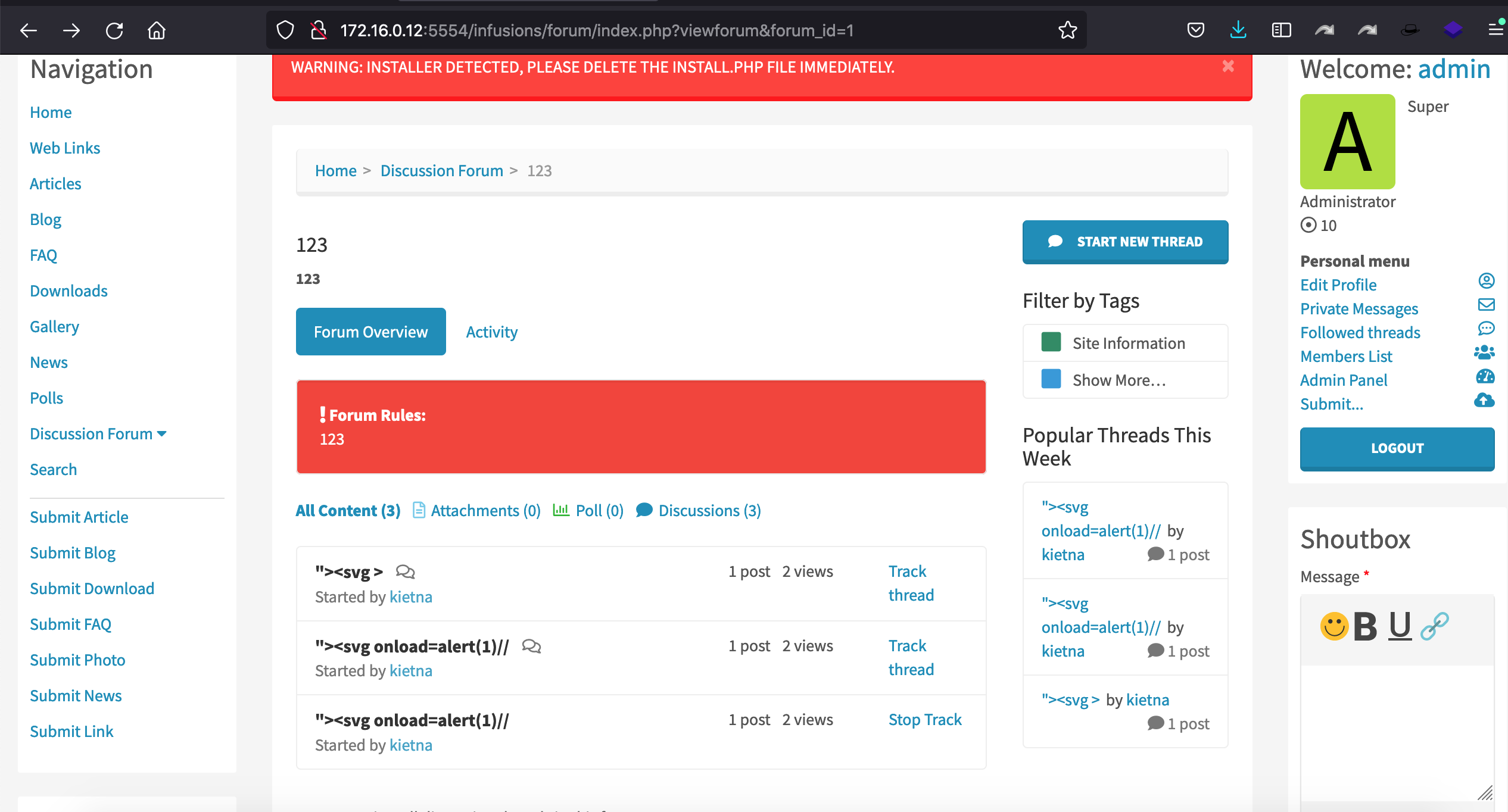1508x812 pixels.
Task: Insert a smiley into the Shoutbox message
Action: 1335,626
